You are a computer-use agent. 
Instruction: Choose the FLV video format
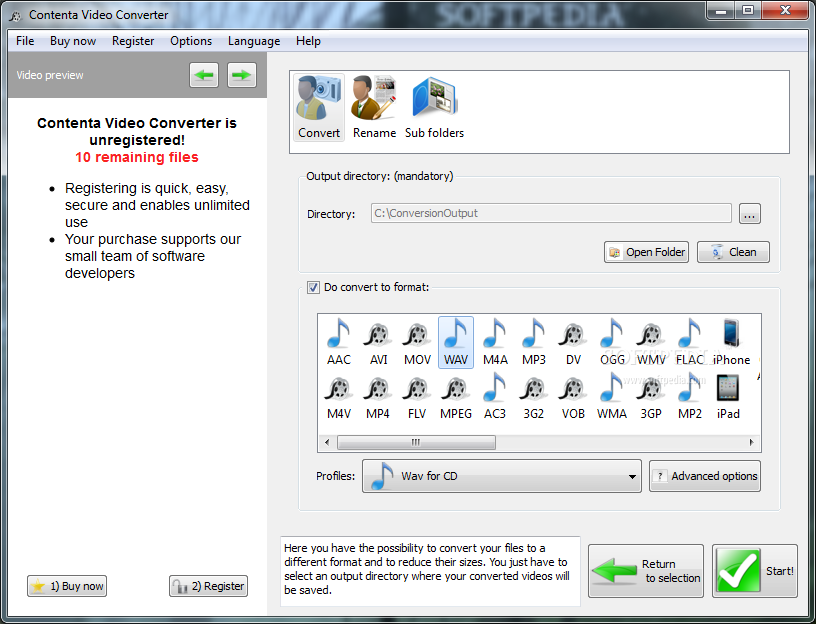tap(417, 396)
